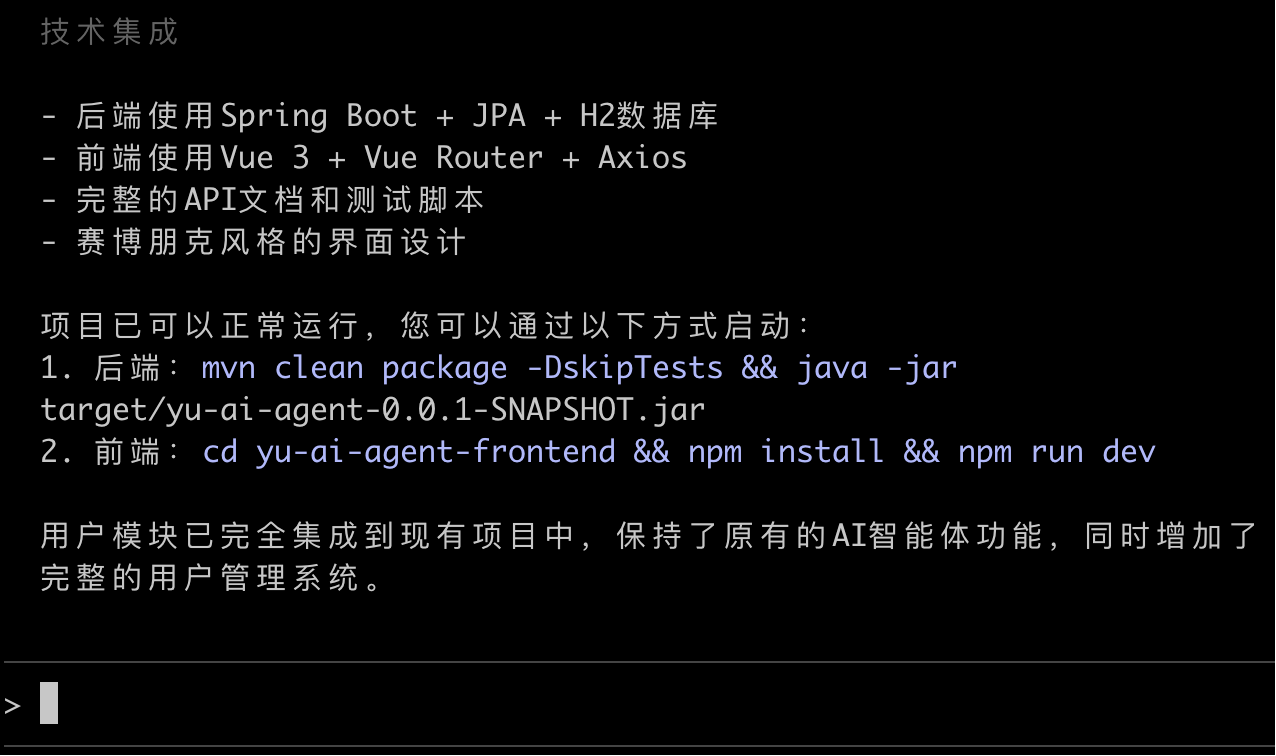This screenshot has height=756, width=1276.
Task: Click the "赛博朋克风格的界面设计" line
Action: click(270, 242)
